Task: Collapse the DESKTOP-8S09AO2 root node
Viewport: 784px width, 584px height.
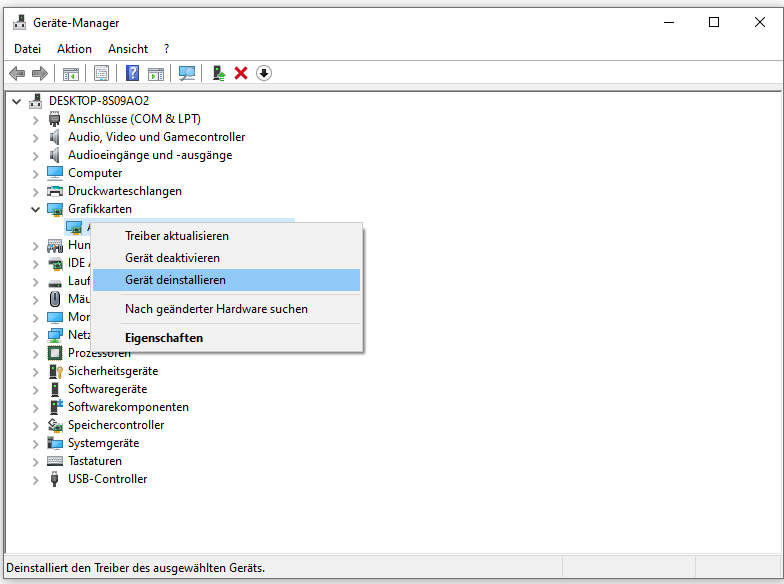Action: (x=16, y=102)
